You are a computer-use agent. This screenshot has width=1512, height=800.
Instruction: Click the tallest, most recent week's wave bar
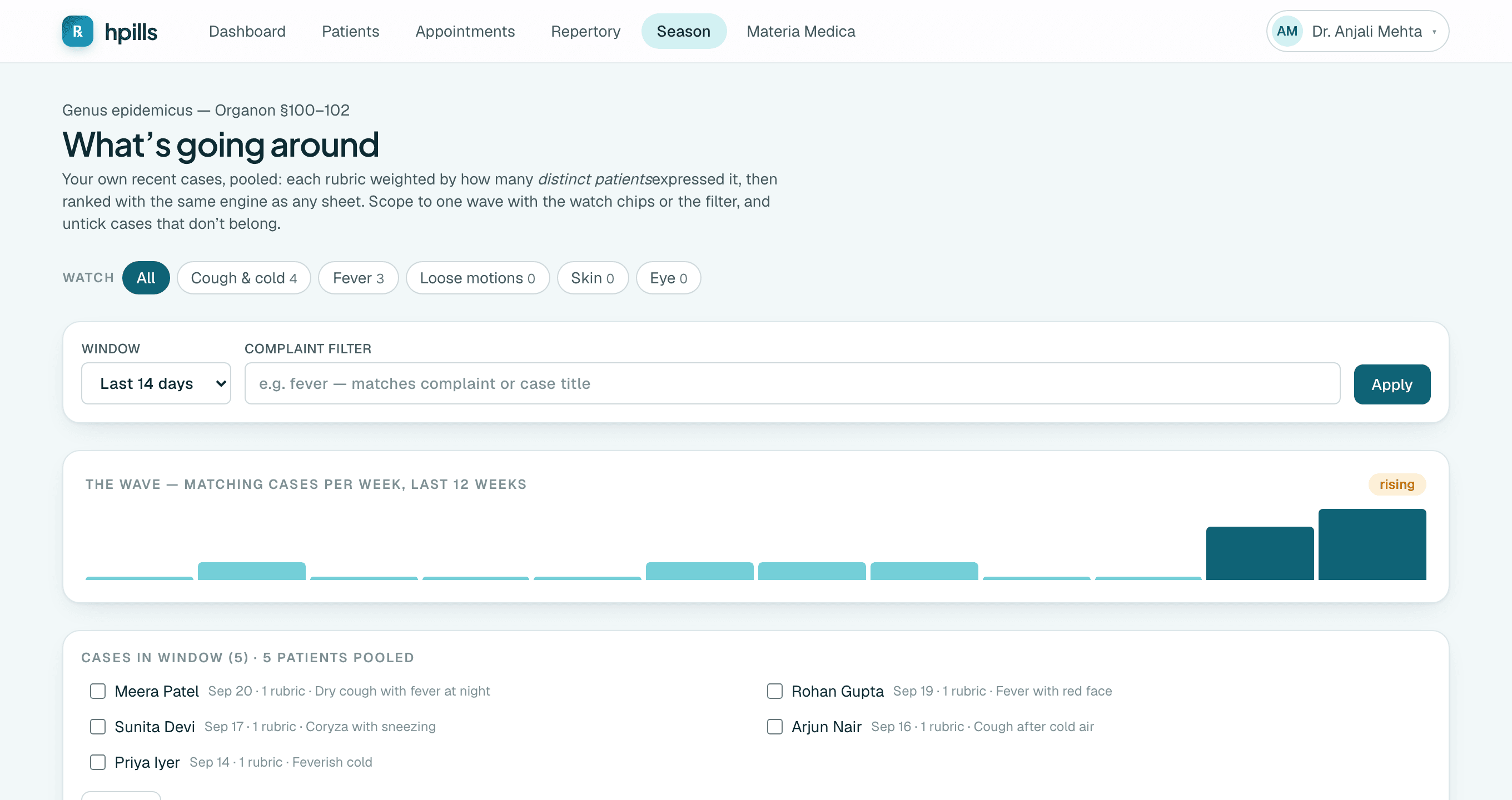(x=1372, y=545)
